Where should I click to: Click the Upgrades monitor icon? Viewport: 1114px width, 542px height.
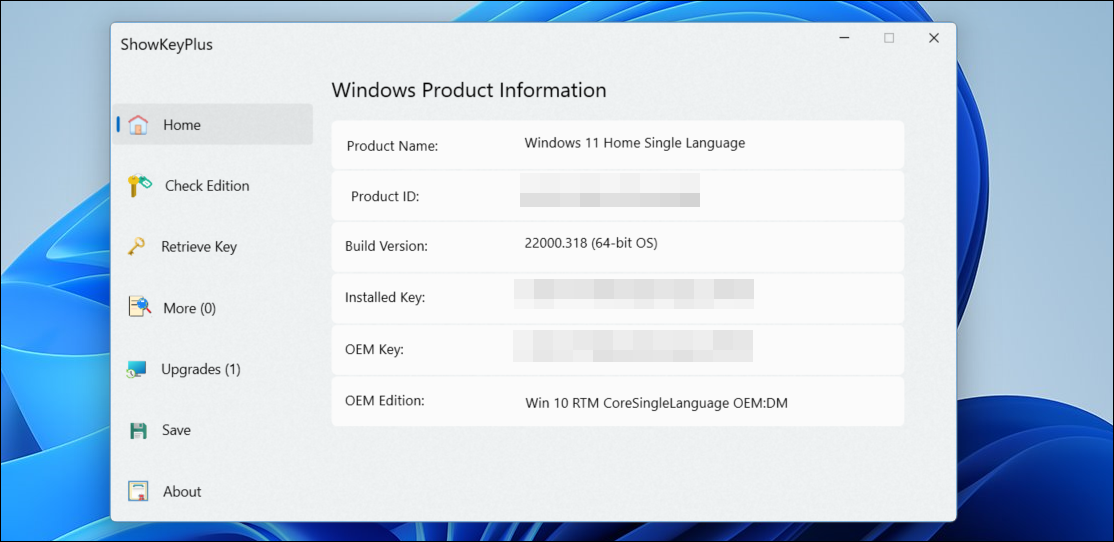[x=137, y=369]
